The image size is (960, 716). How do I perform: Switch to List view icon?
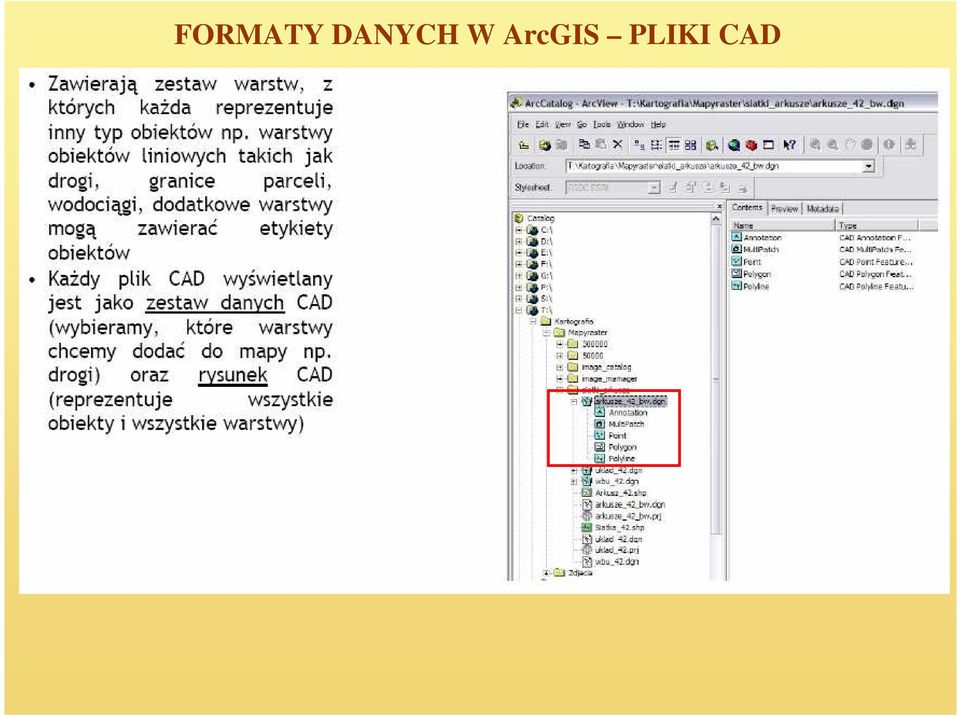(x=656, y=145)
